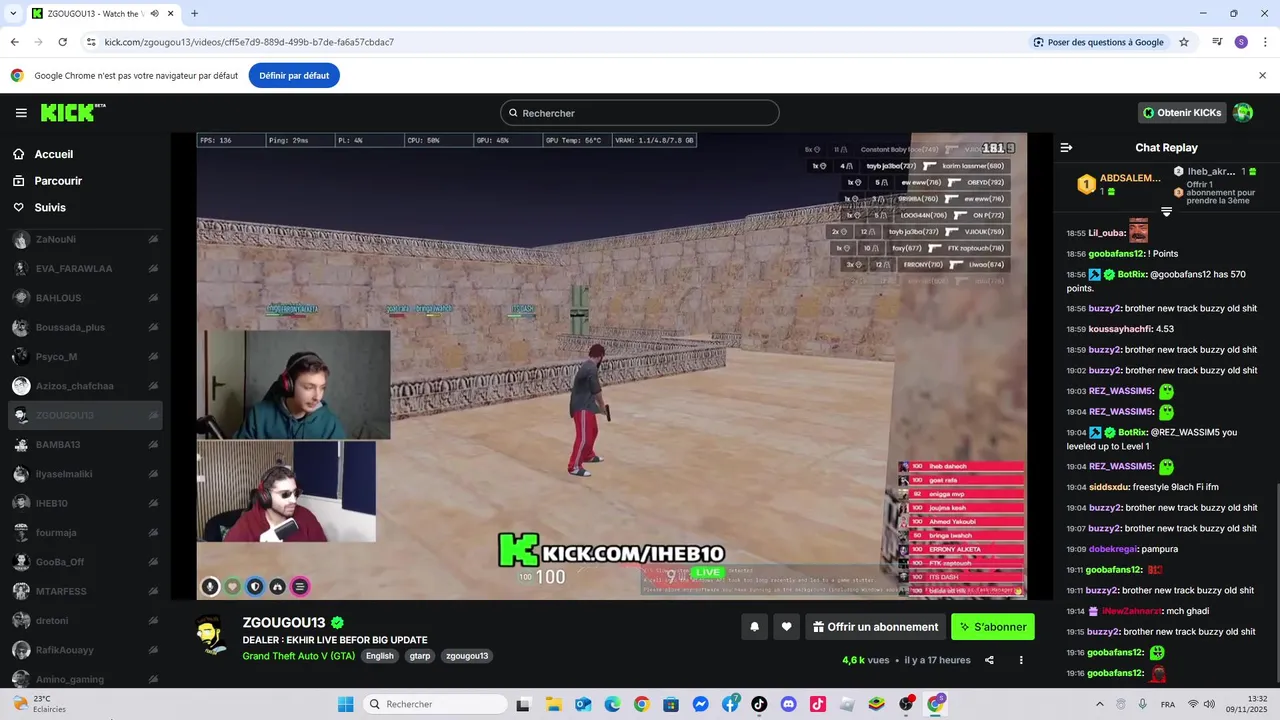Click Poser des questions à Google
Viewport: 1280px width, 720px height.
coord(1099,42)
